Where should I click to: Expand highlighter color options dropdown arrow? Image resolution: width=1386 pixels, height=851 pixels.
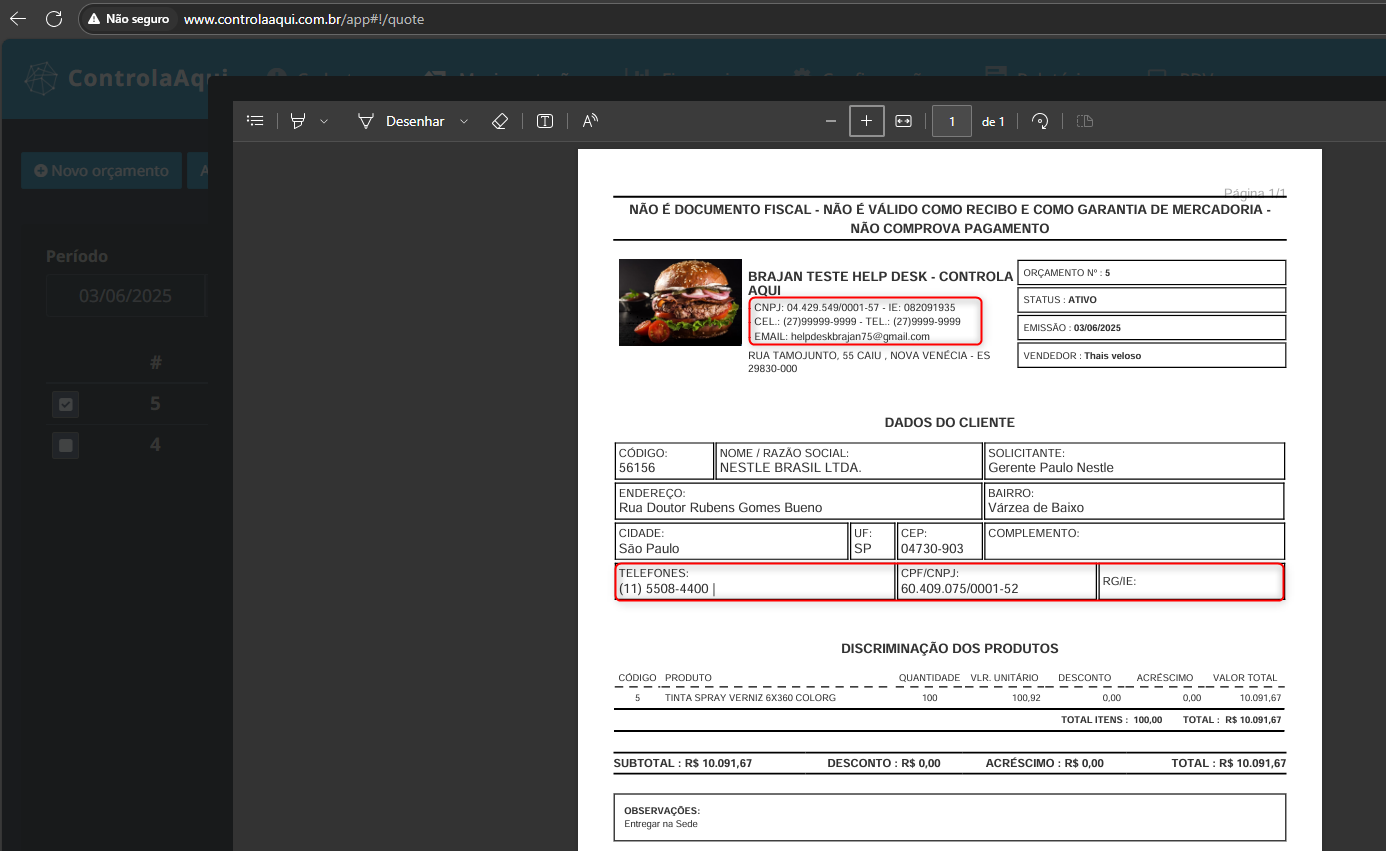pyautogui.click(x=324, y=121)
